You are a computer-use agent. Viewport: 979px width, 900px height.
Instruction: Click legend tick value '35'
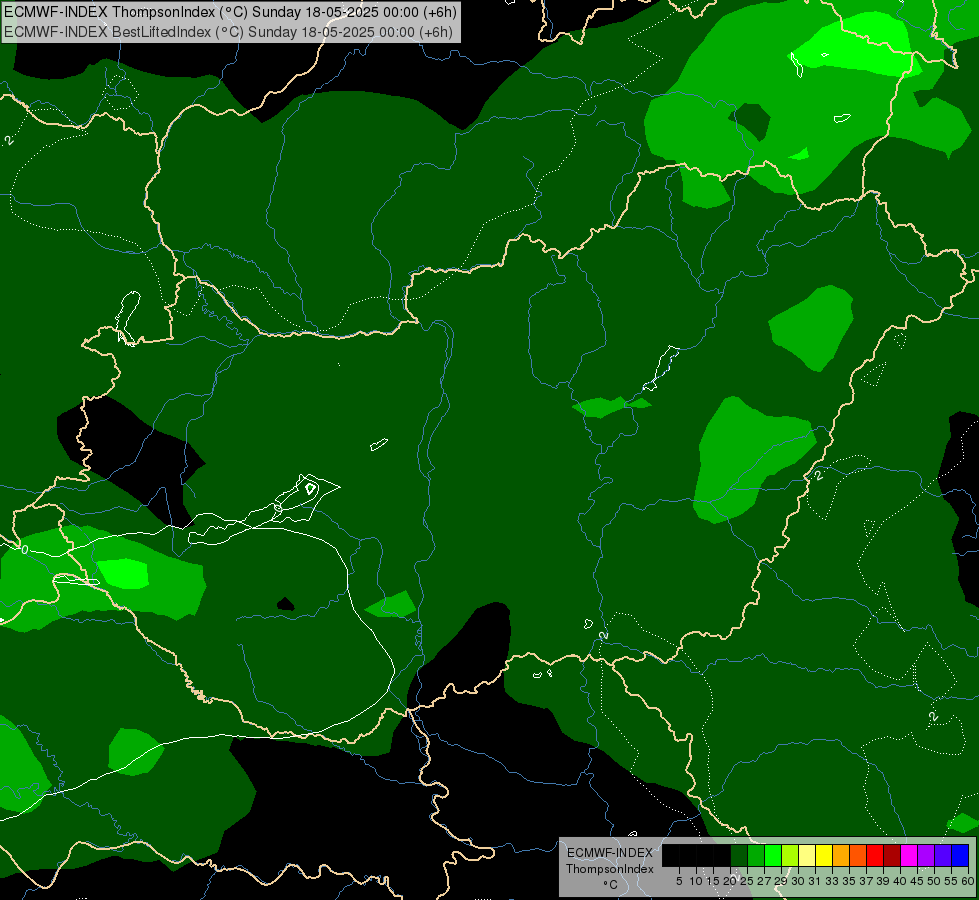(x=850, y=881)
